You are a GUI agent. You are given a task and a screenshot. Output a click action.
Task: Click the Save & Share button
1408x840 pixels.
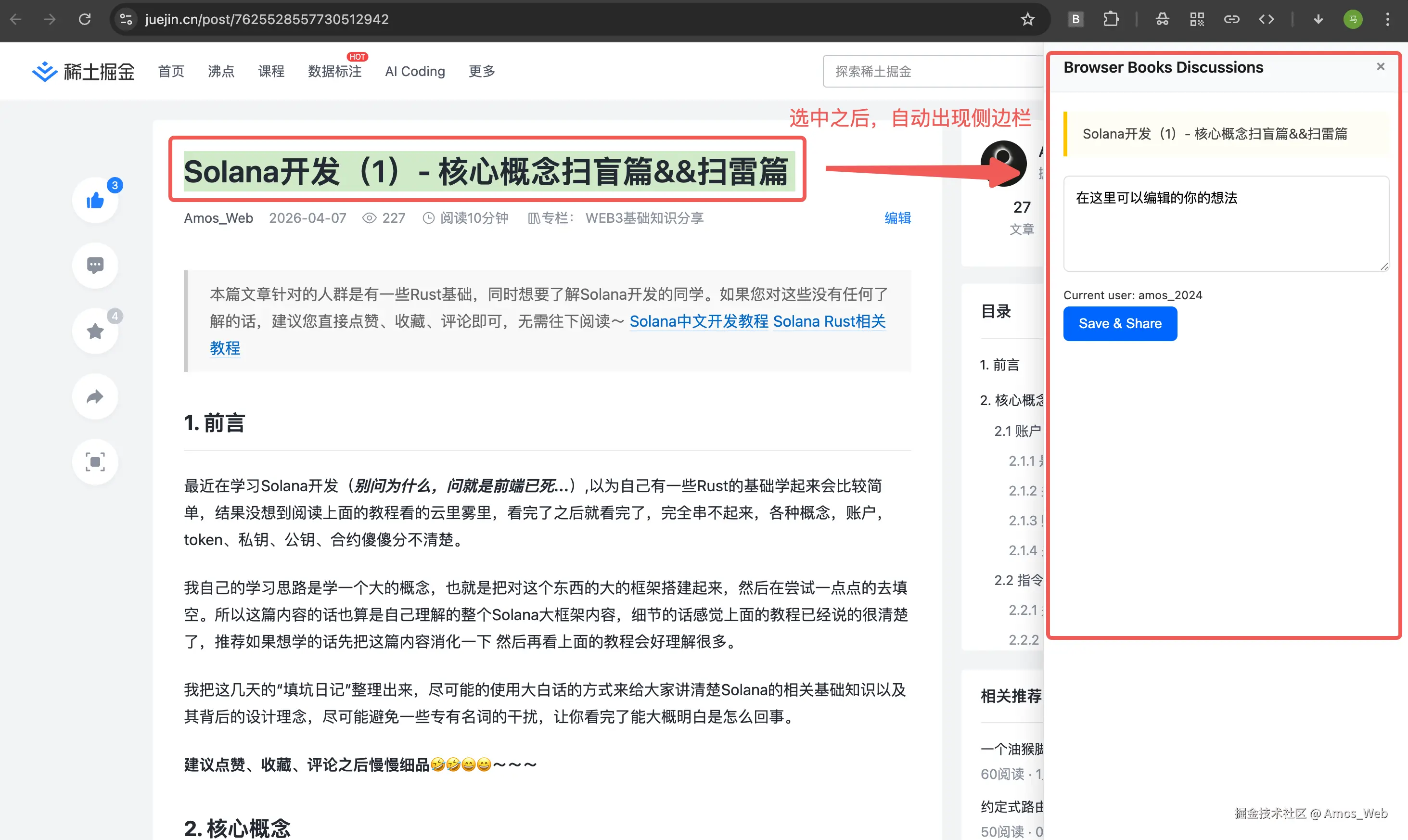[x=1119, y=324]
